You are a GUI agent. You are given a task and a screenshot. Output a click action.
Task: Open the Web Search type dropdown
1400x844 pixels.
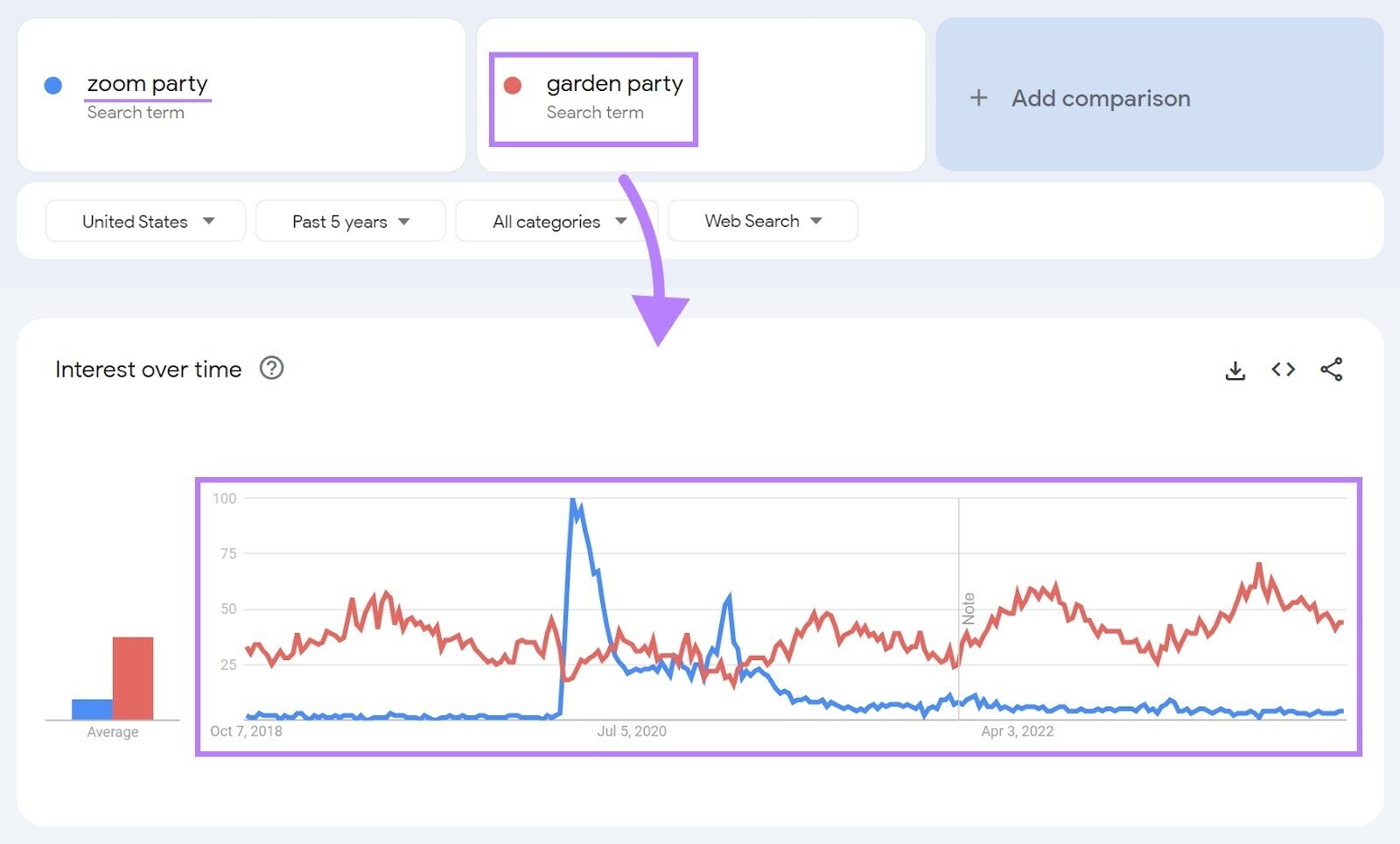[761, 221]
